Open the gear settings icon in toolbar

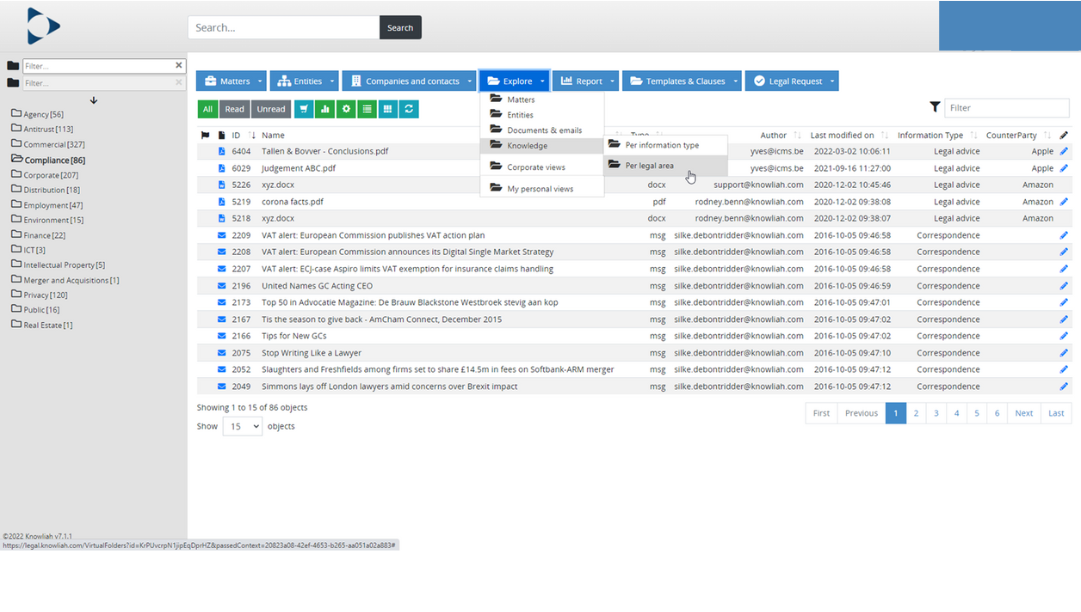coord(346,108)
